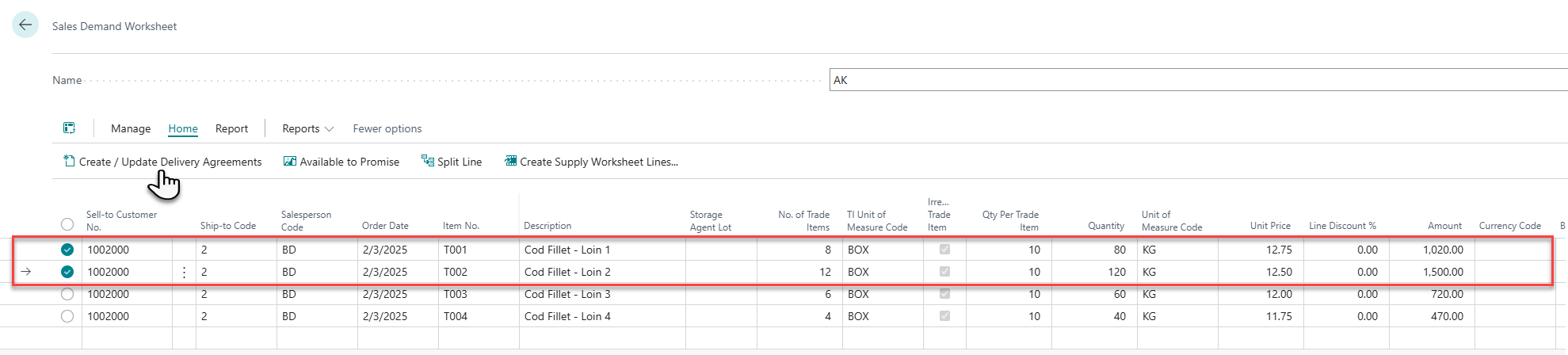Screen dimensions: 1568x355
Task: Click the list view icon beside Manage
Action: [x=69, y=128]
